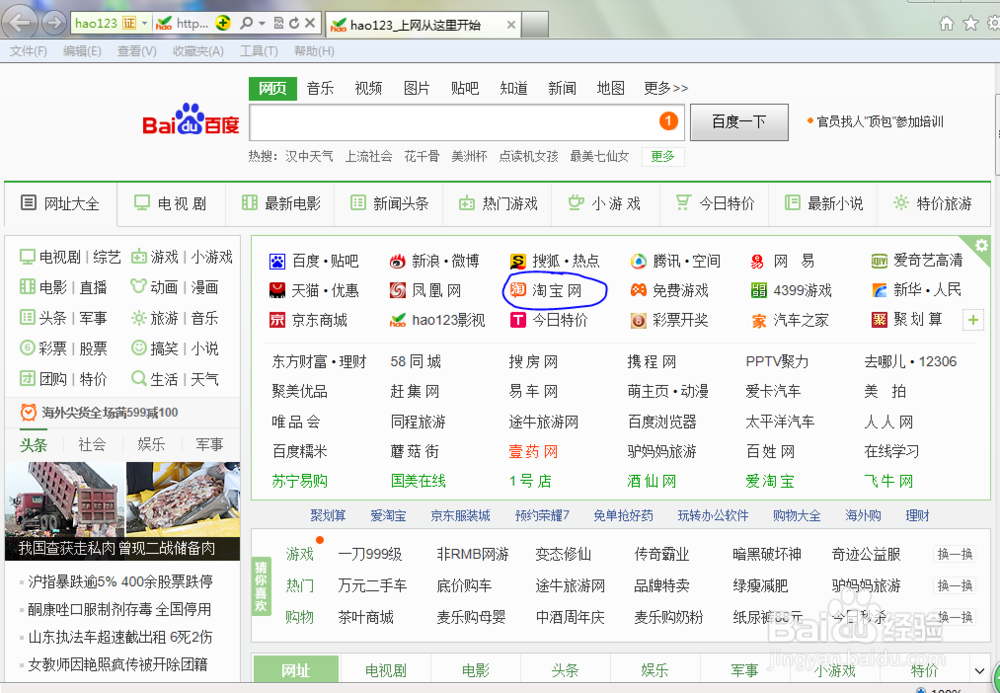Open 新浪·微博 site link

pos(434,261)
